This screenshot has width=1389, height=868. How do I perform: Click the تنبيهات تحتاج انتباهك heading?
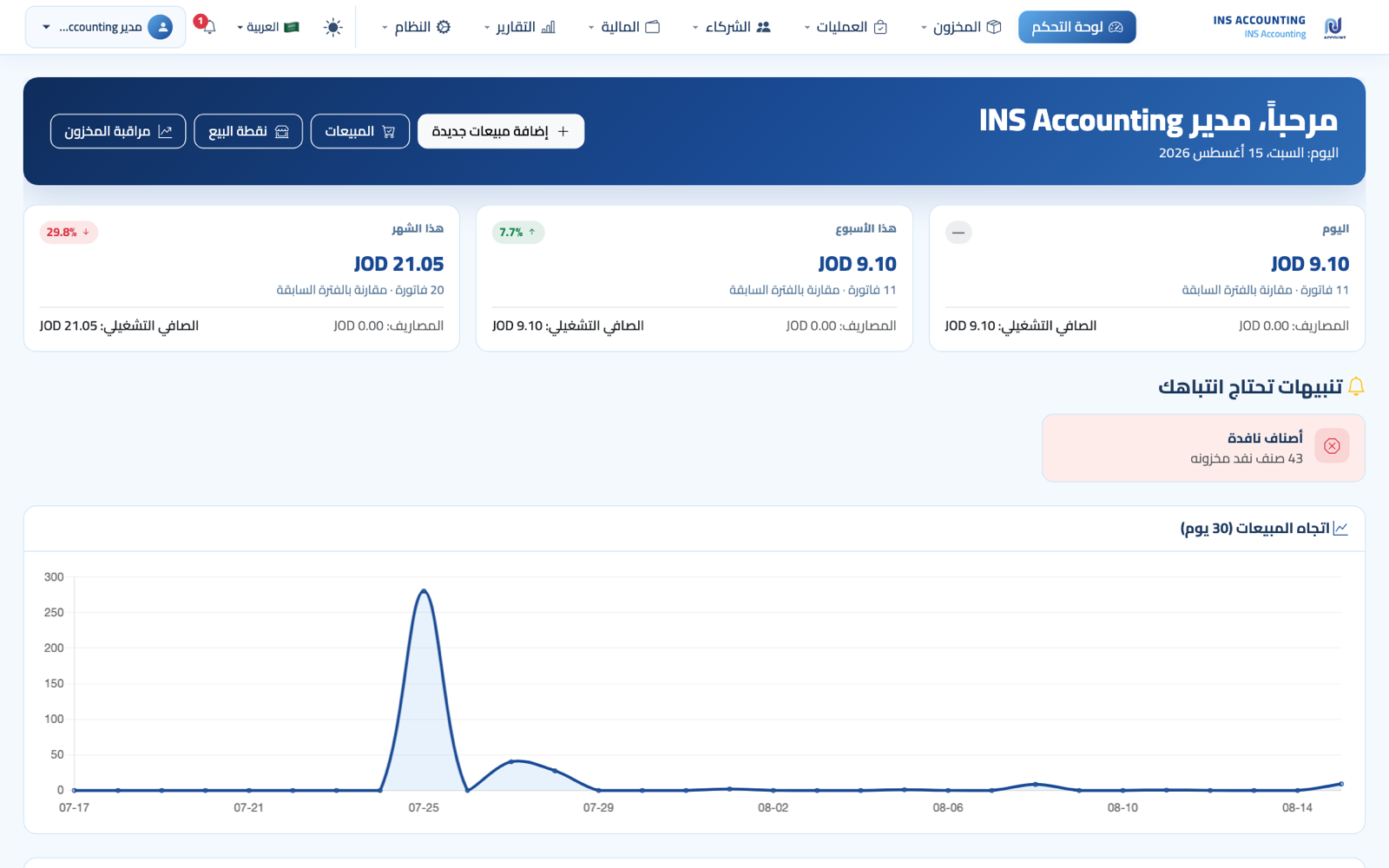(x=1251, y=386)
